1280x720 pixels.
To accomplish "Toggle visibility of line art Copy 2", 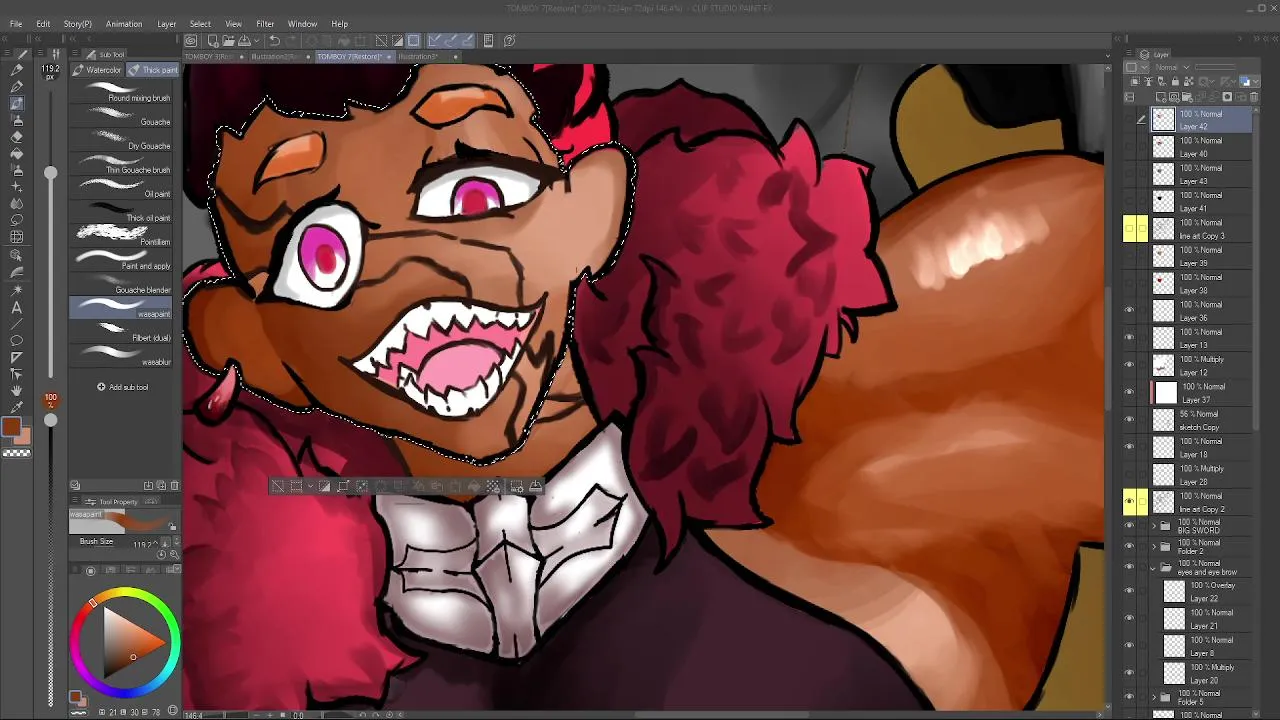I will pos(1129,502).
